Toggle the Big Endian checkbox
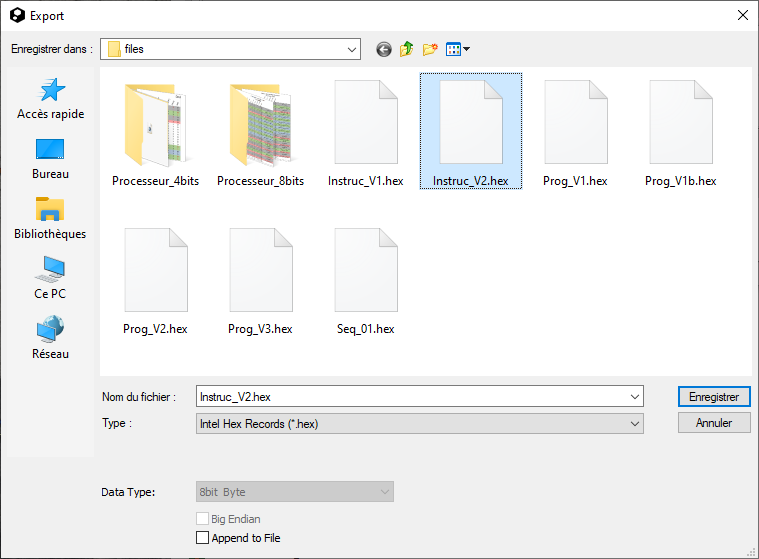This screenshot has height=559, width=759. 204,520
